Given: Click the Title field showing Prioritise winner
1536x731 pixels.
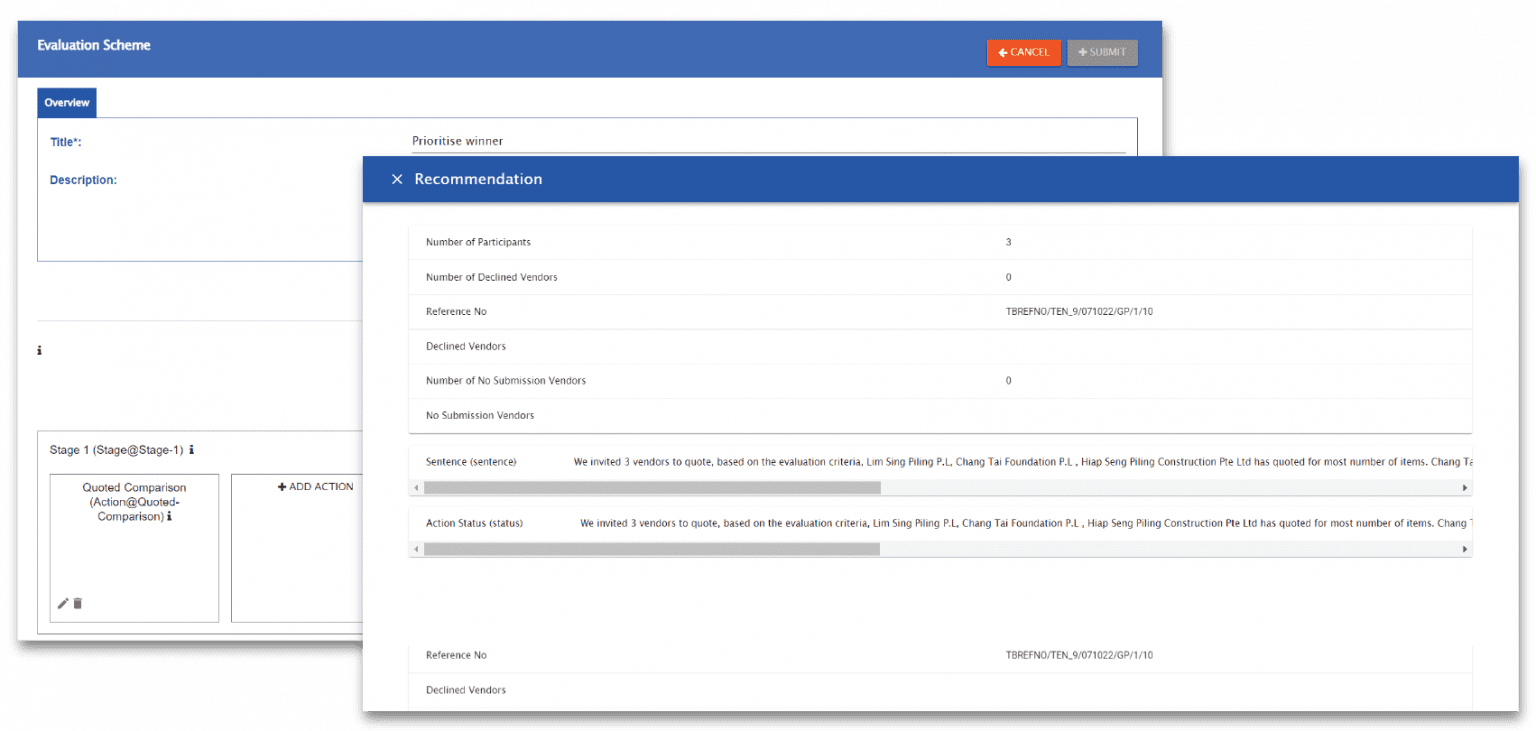Looking at the screenshot, I should click(700, 140).
